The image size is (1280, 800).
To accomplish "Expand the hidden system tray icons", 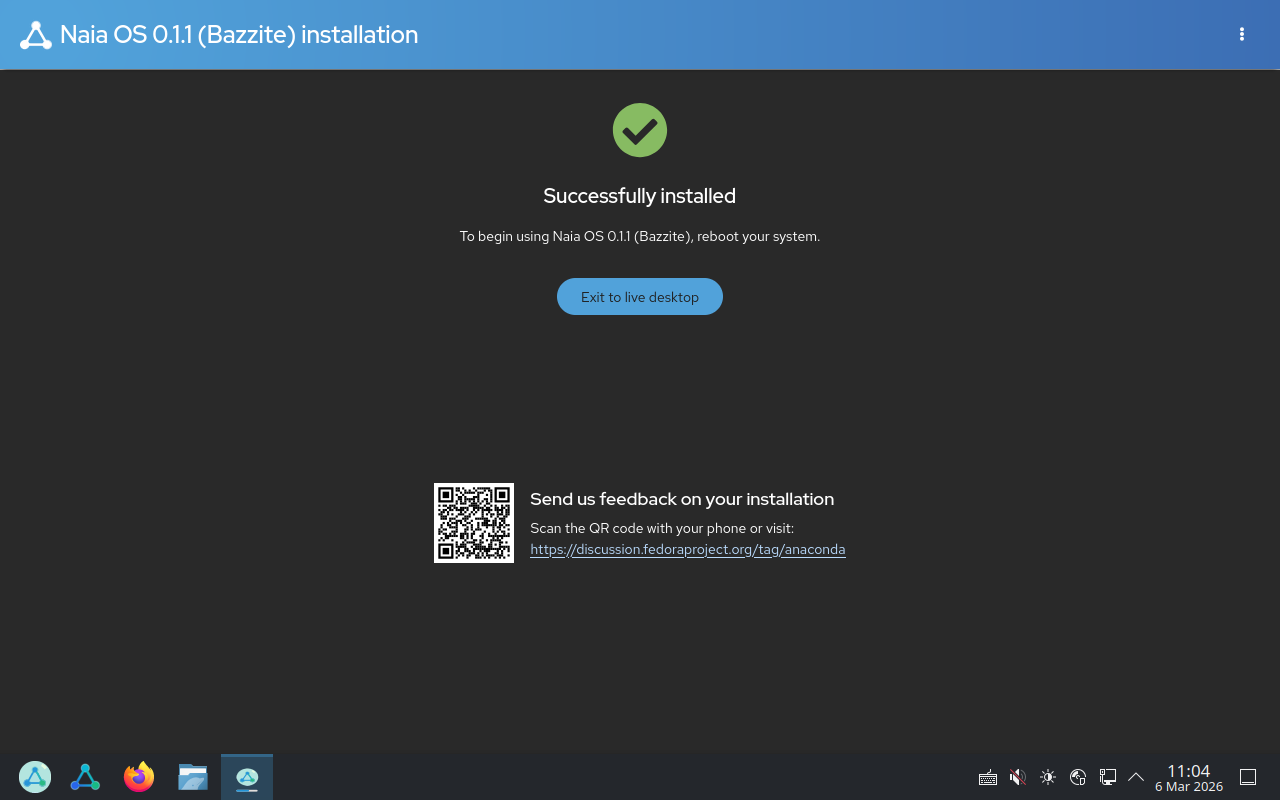I will pos(1136,777).
